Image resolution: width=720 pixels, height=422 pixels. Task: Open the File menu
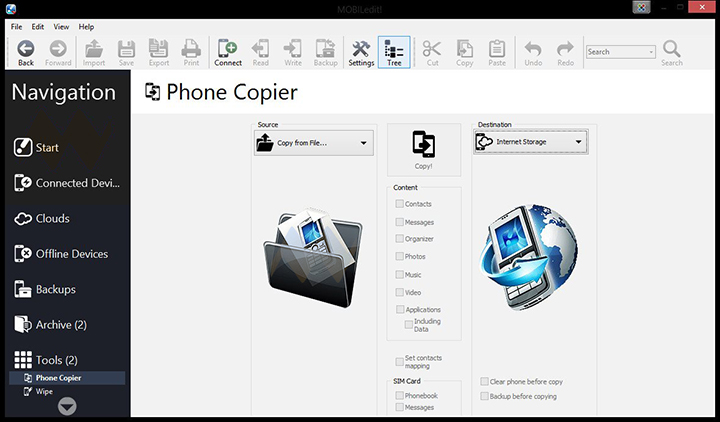click(x=17, y=27)
